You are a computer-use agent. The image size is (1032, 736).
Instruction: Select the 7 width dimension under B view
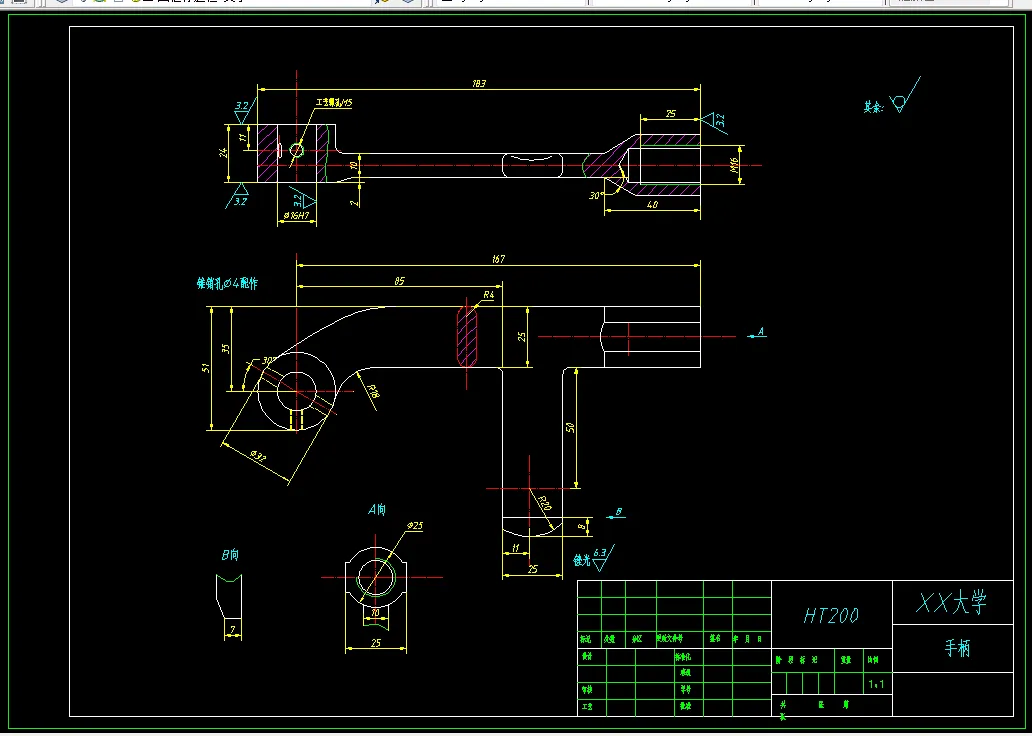point(232,631)
